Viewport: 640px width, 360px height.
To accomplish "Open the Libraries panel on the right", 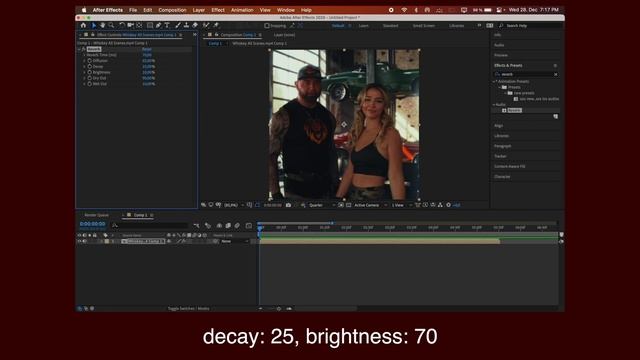I will click(502, 136).
